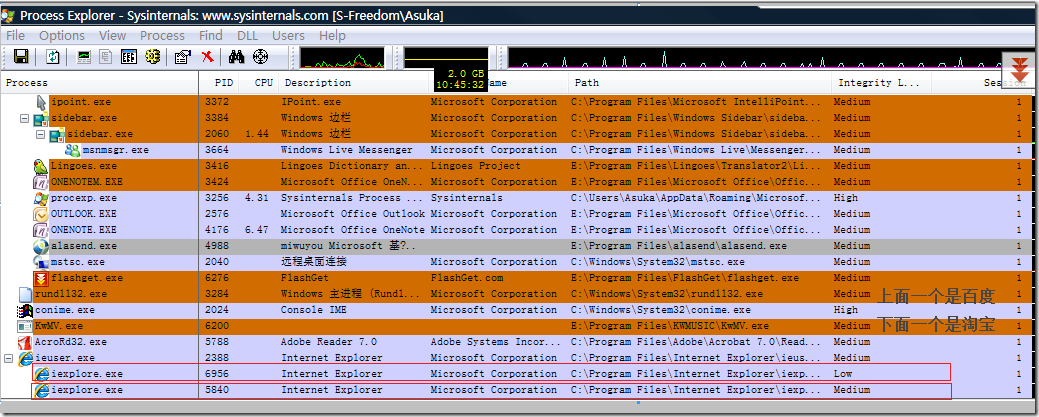Open the Properties toolbar icon
Screen dimensions: 1039x417
point(183,56)
